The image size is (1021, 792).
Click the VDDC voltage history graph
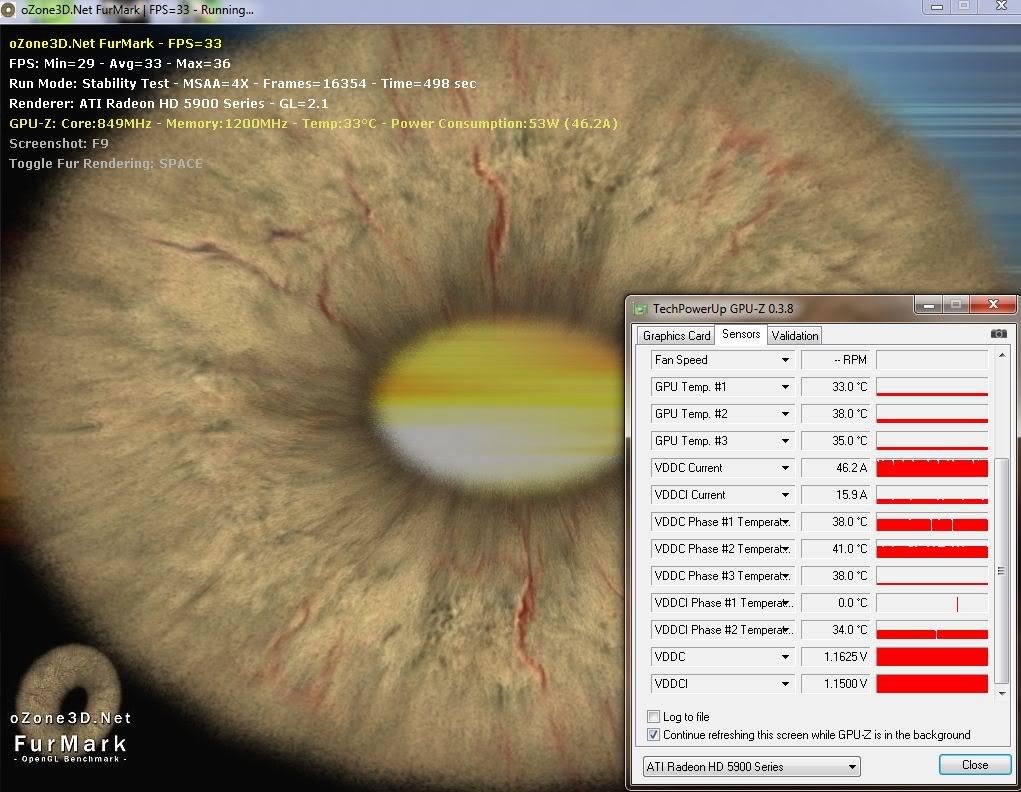[932, 657]
